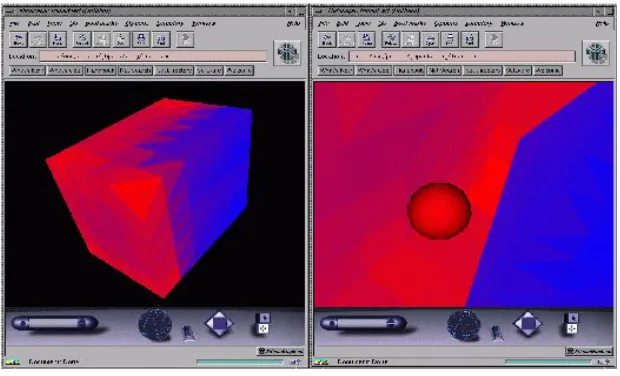Image resolution: width=620 pixels, height=376 pixels.
Task: Click the What's New button in the left window
Action: (x=27, y=70)
